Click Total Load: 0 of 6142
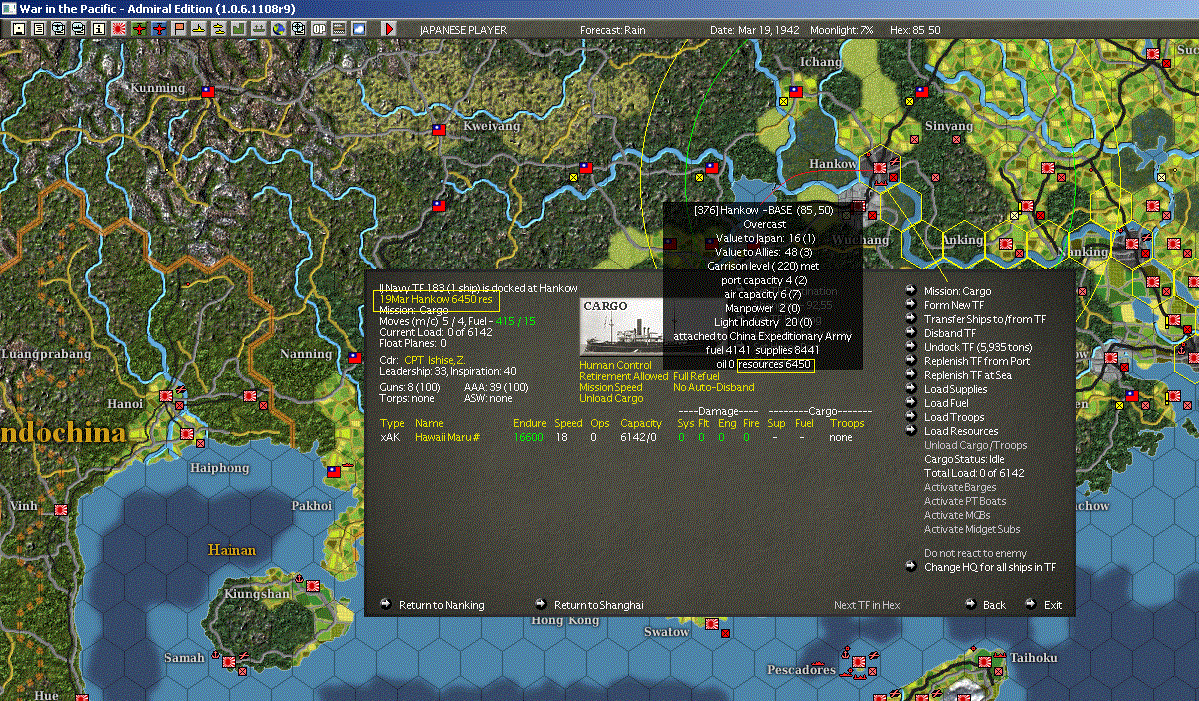Viewport: 1199px width, 701px height. coord(974,473)
